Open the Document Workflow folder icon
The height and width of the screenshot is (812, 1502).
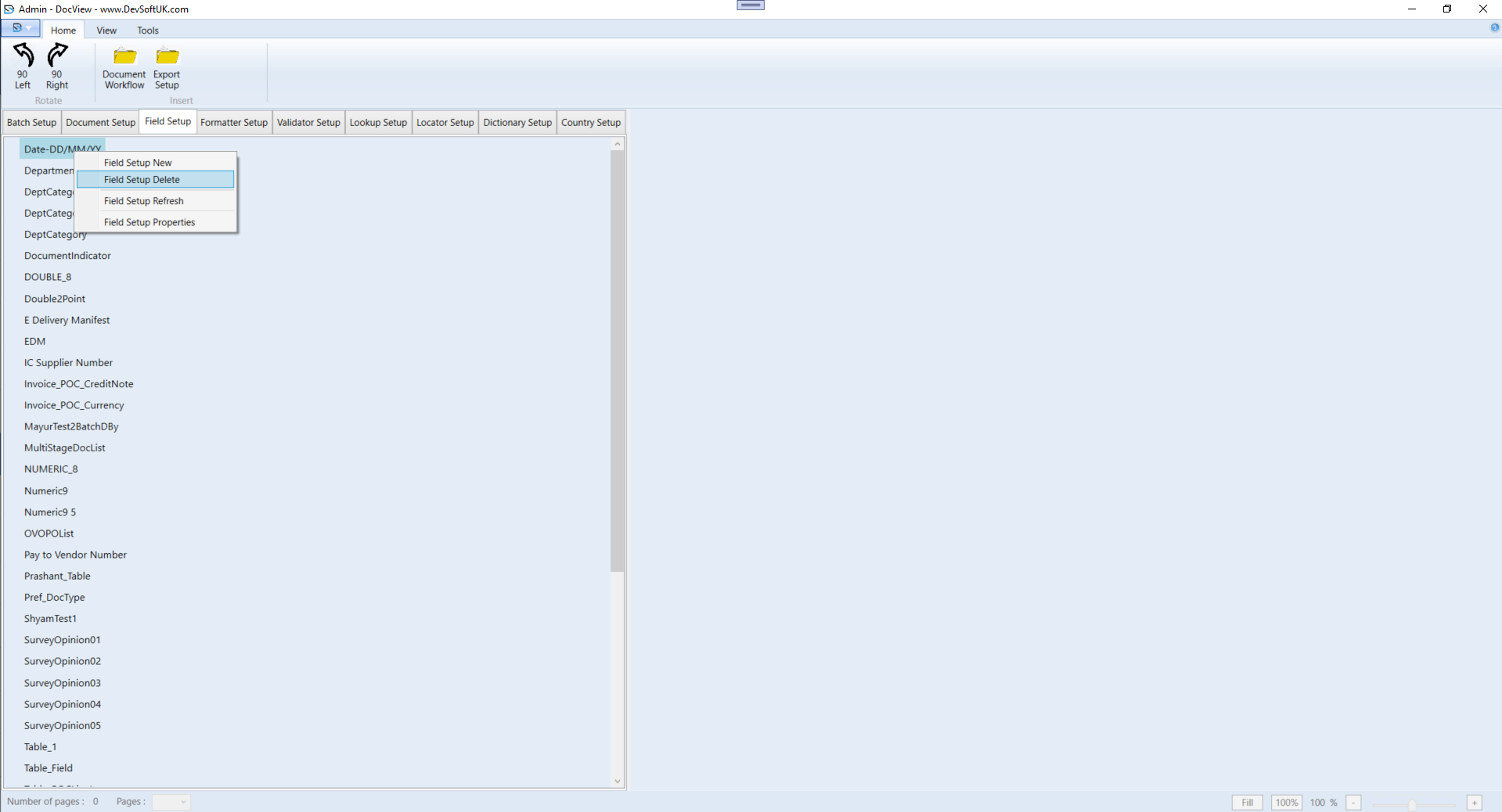(x=124, y=68)
